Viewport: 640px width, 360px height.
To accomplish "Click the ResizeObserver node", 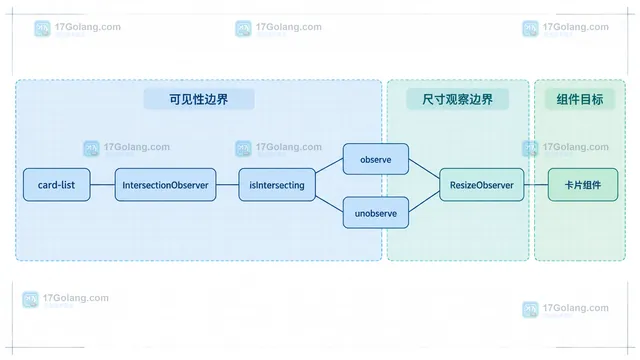I will pyautogui.click(x=482, y=185).
